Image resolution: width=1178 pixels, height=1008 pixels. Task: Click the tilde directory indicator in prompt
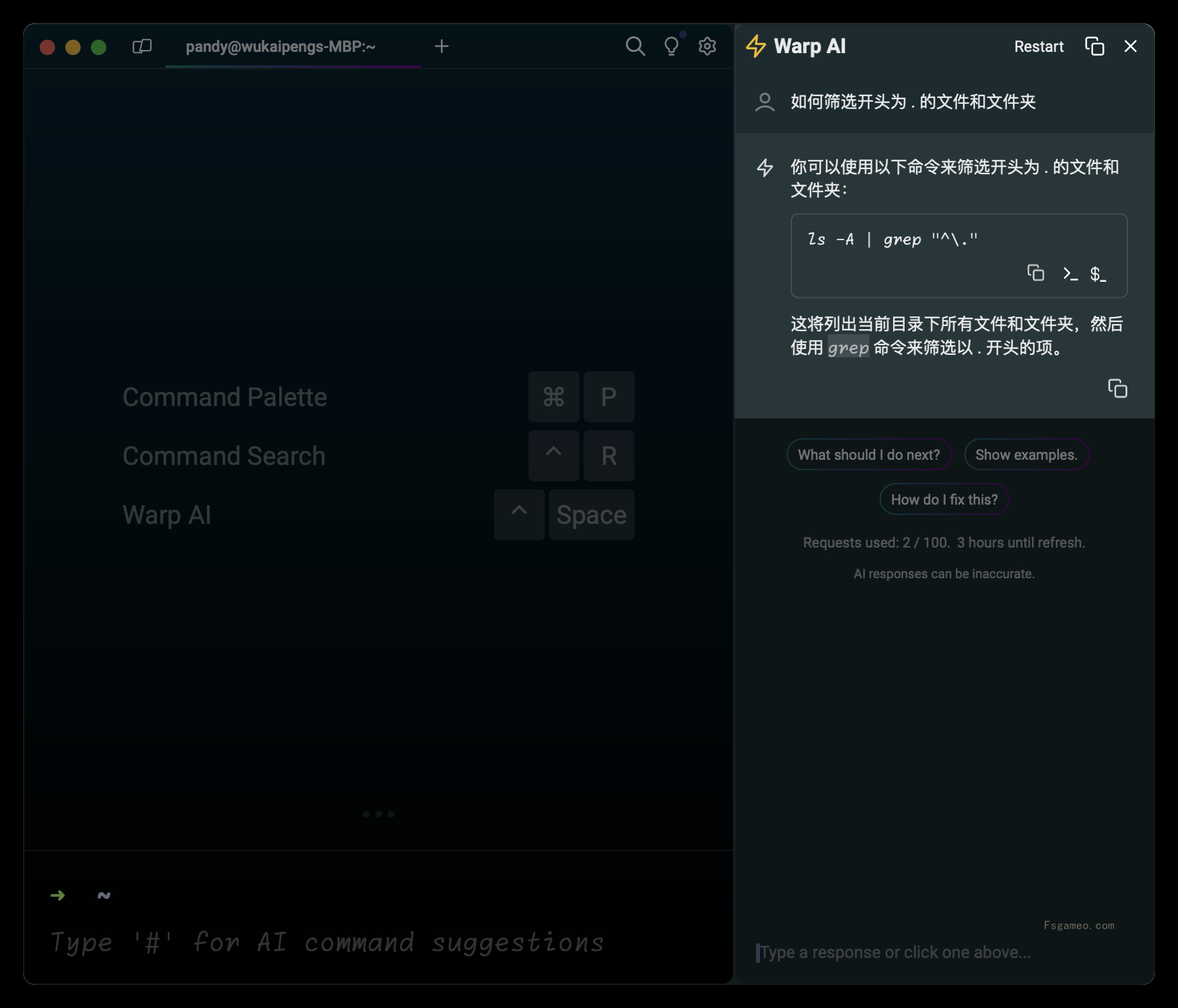(104, 895)
